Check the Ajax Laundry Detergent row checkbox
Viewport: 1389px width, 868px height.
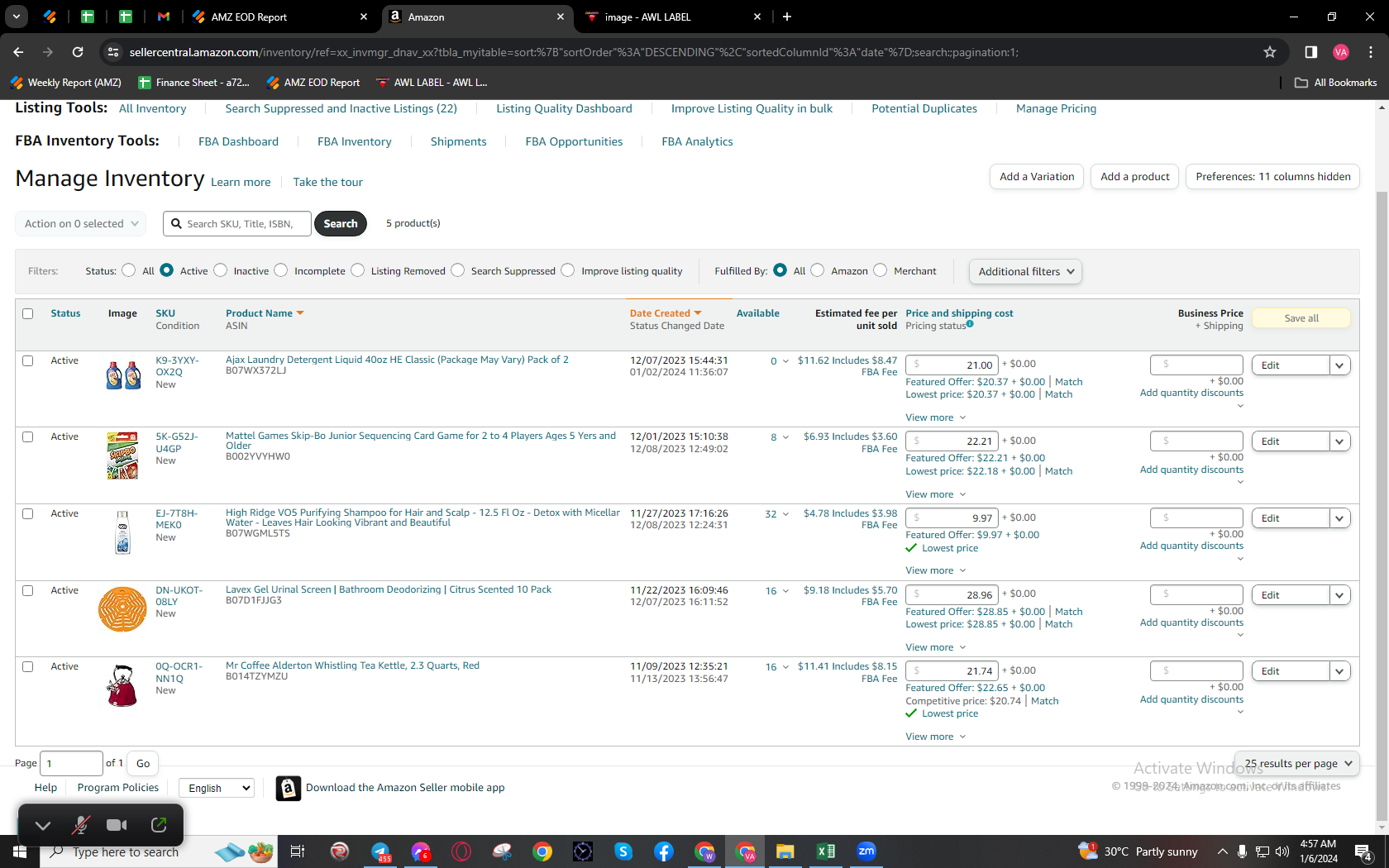28,361
